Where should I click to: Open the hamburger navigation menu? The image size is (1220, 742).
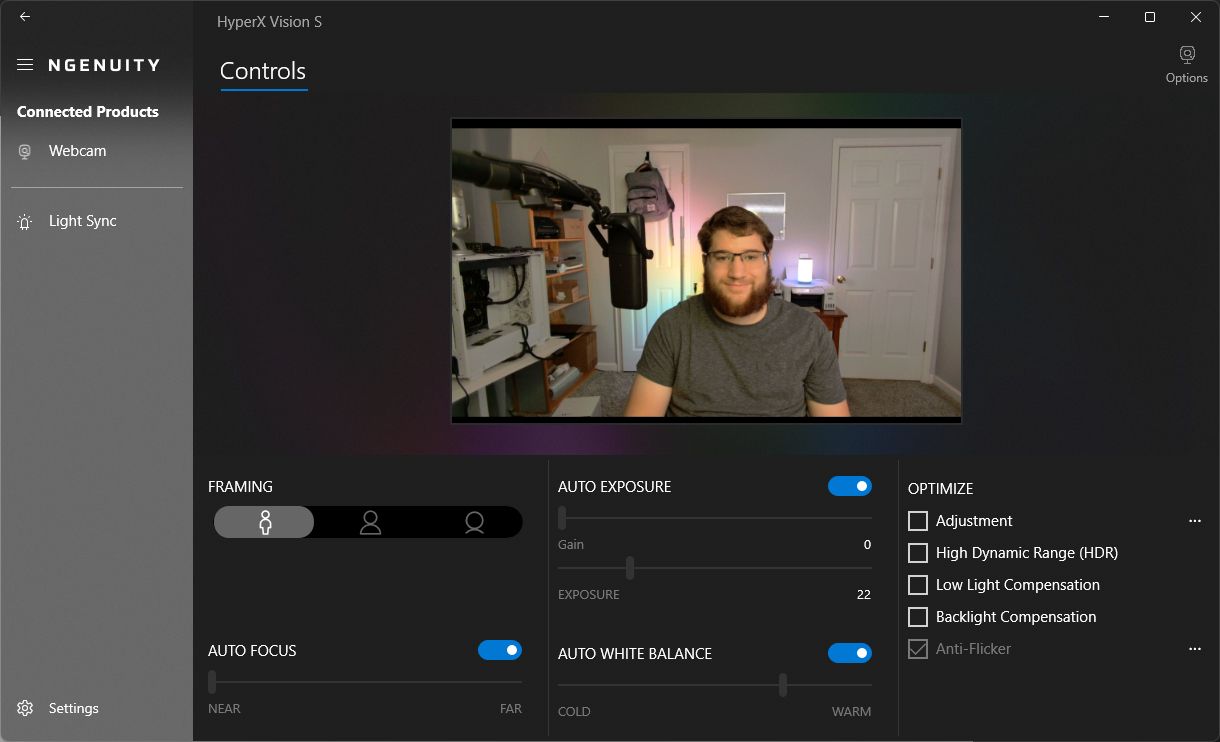[25, 65]
